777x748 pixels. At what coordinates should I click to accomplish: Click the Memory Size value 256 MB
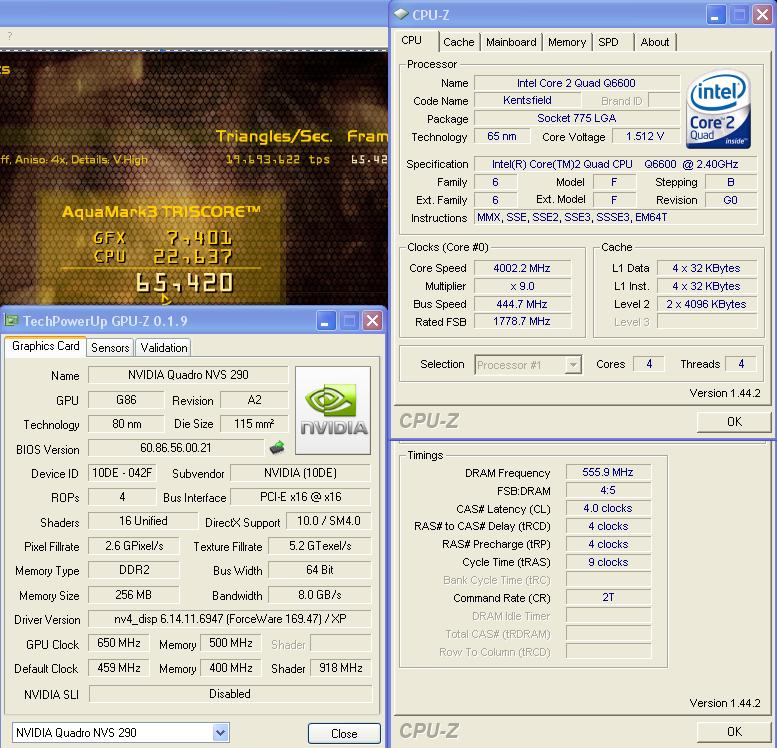[x=134, y=595]
